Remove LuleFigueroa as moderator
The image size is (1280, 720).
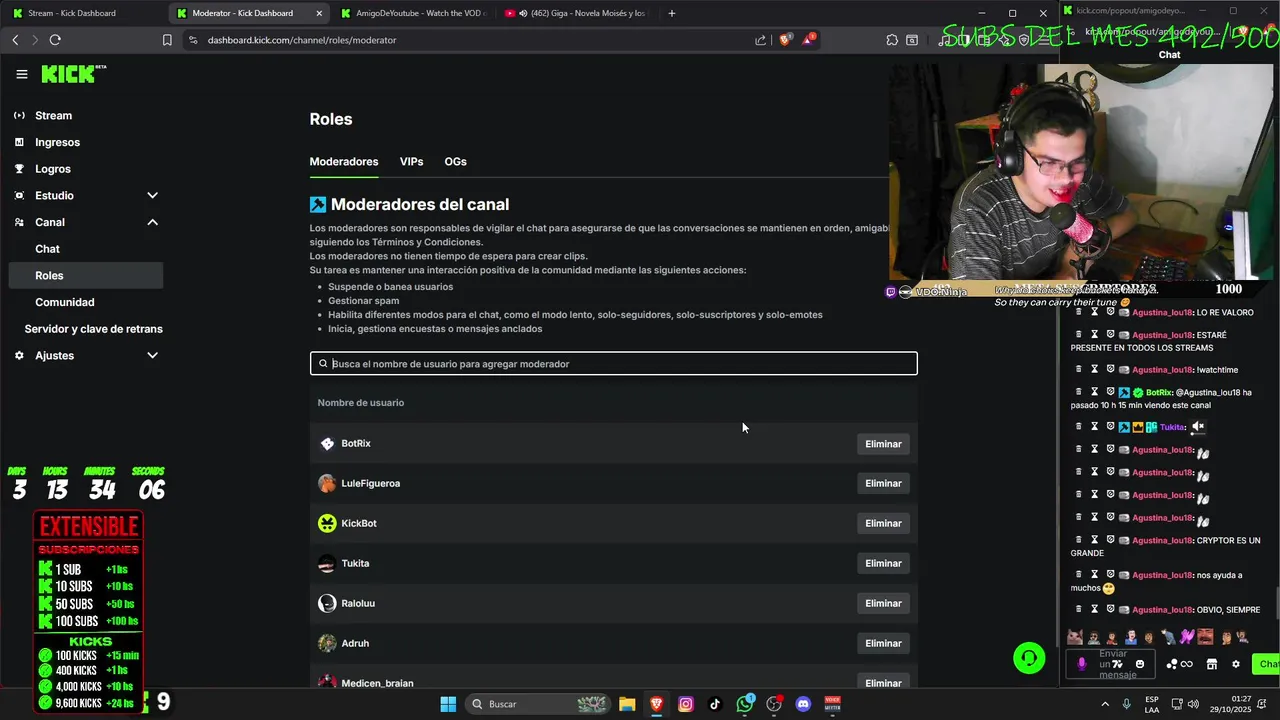pos(883,484)
